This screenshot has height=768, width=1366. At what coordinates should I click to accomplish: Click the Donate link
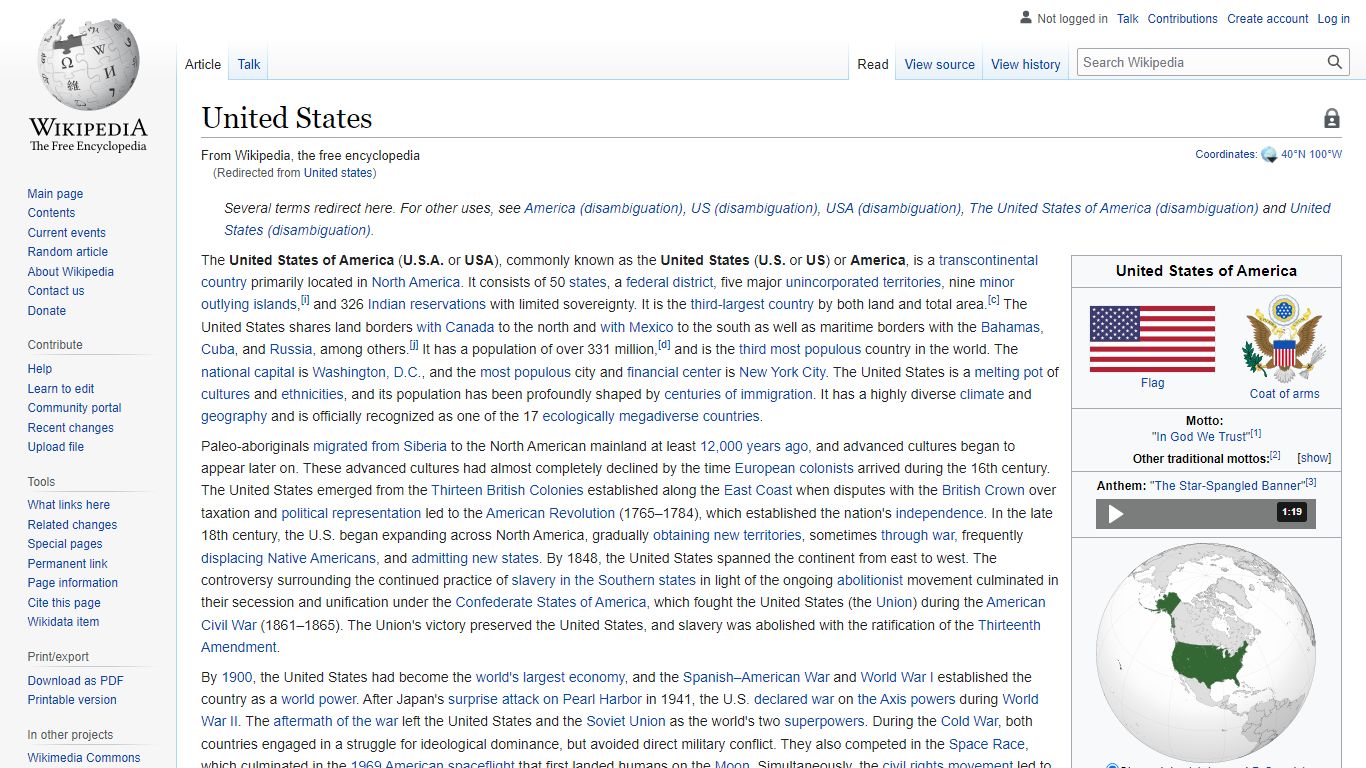[46, 311]
